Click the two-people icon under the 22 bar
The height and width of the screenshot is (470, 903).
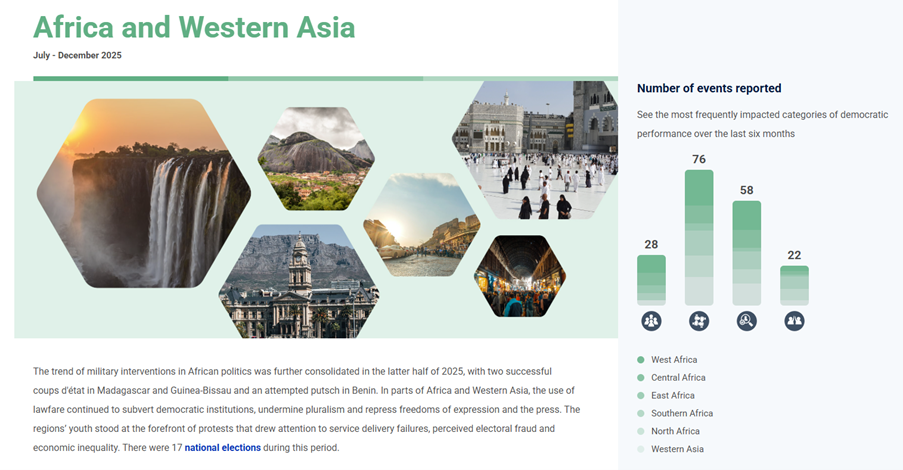pos(795,321)
